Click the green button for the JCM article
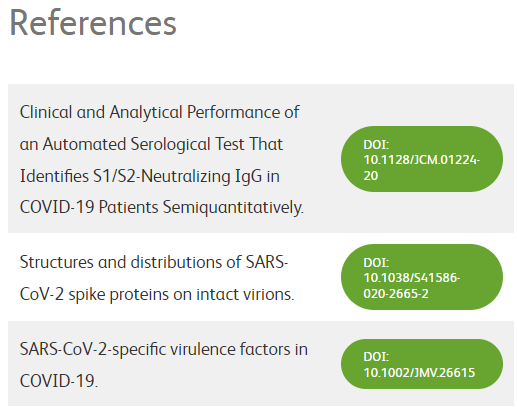This screenshot has width=517, height=409. pyautogui.click(x=422, y=159)
